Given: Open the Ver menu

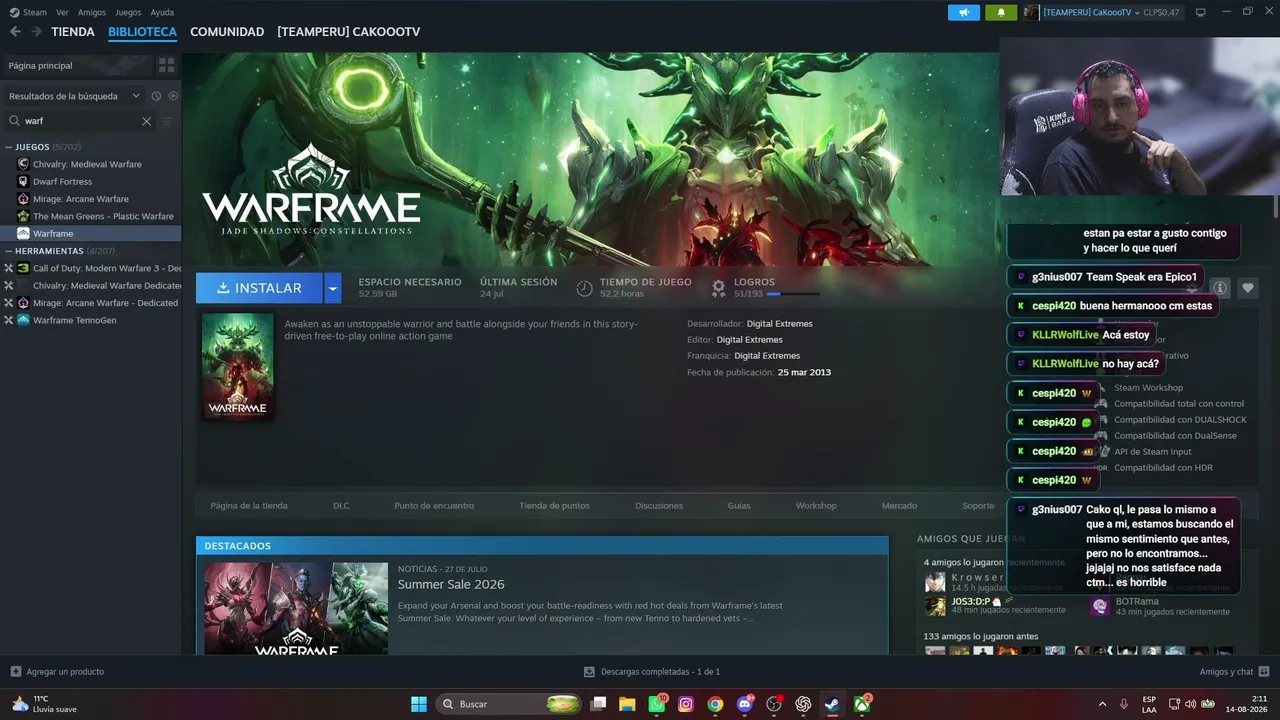Looking at the screenshot, I should coord(62,12).
